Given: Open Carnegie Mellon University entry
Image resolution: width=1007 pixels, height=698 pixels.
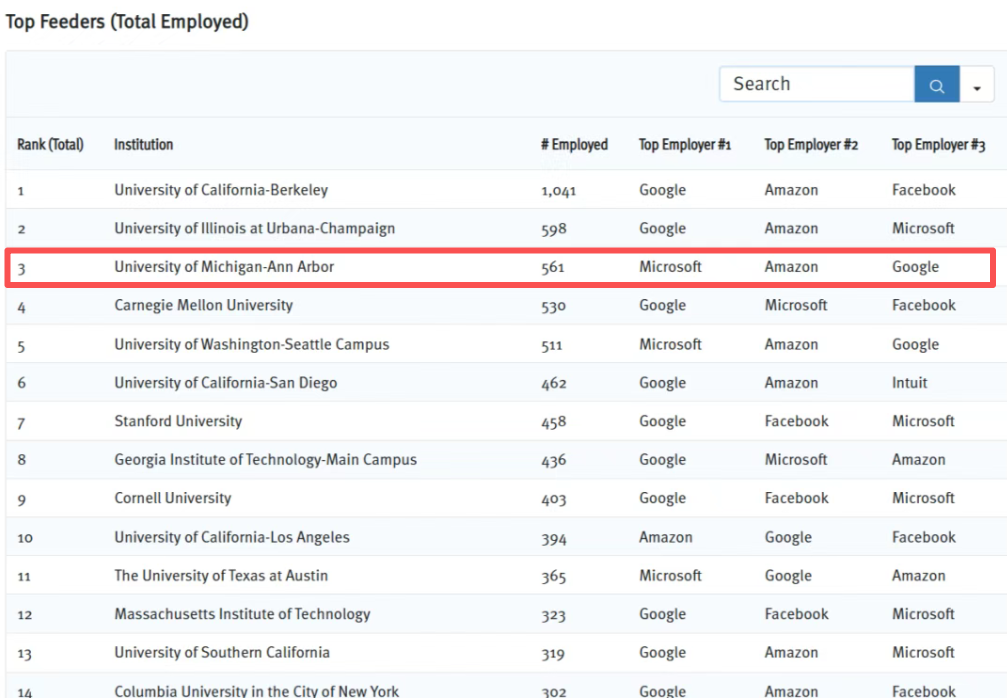Looking at the screenshot, I should [203, 306].
